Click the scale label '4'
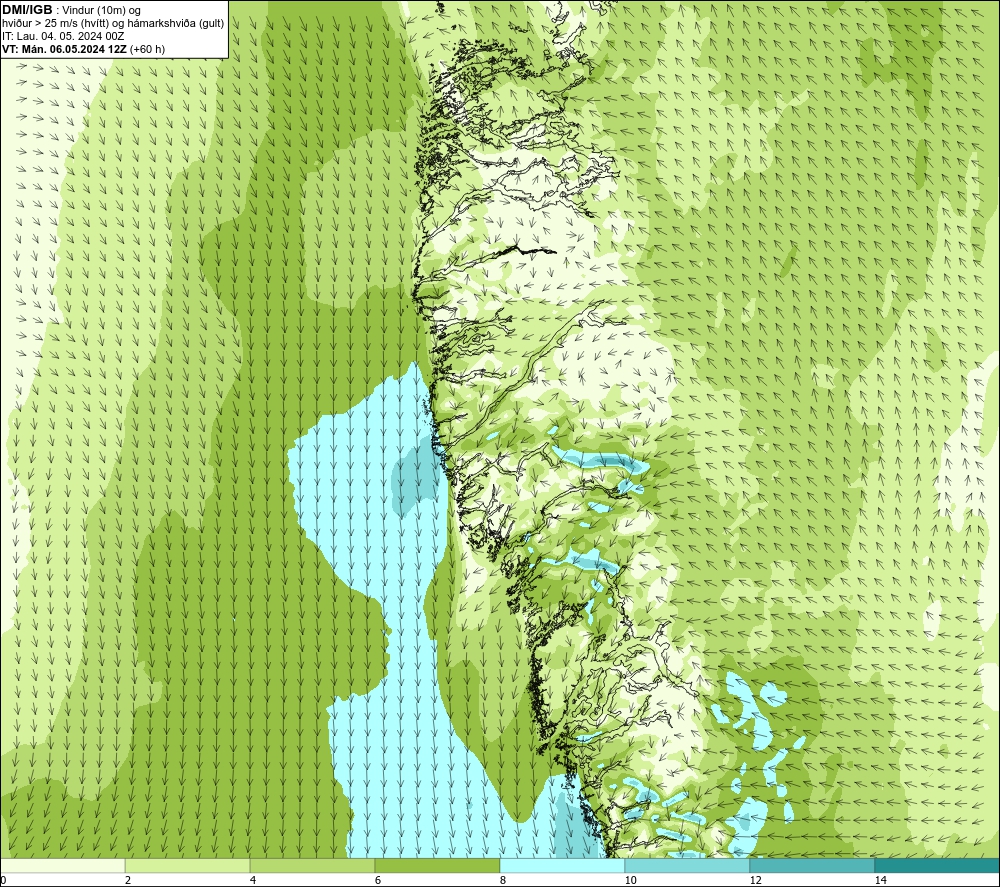1000x887 pixels. [x=253, y=880]
